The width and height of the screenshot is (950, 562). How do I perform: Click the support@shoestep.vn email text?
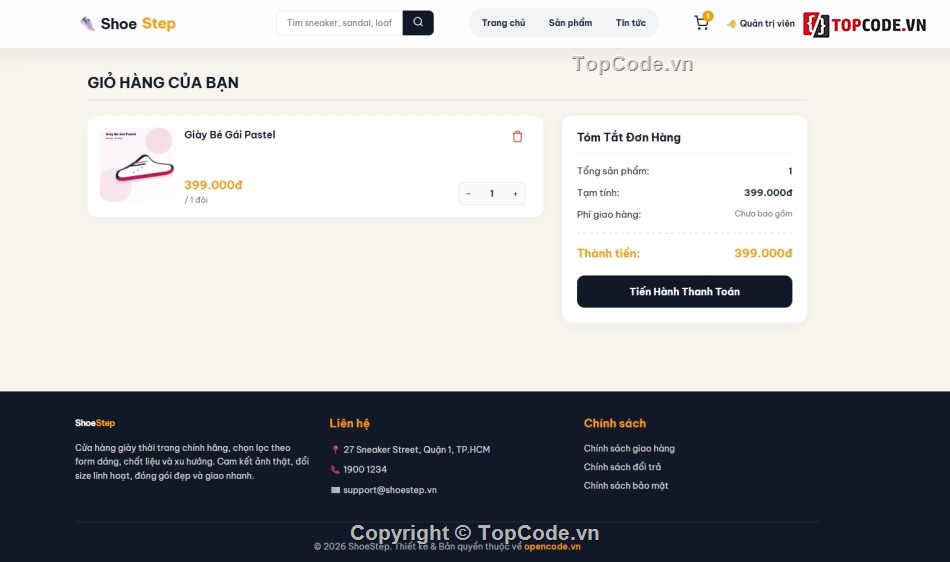(390, 490)
